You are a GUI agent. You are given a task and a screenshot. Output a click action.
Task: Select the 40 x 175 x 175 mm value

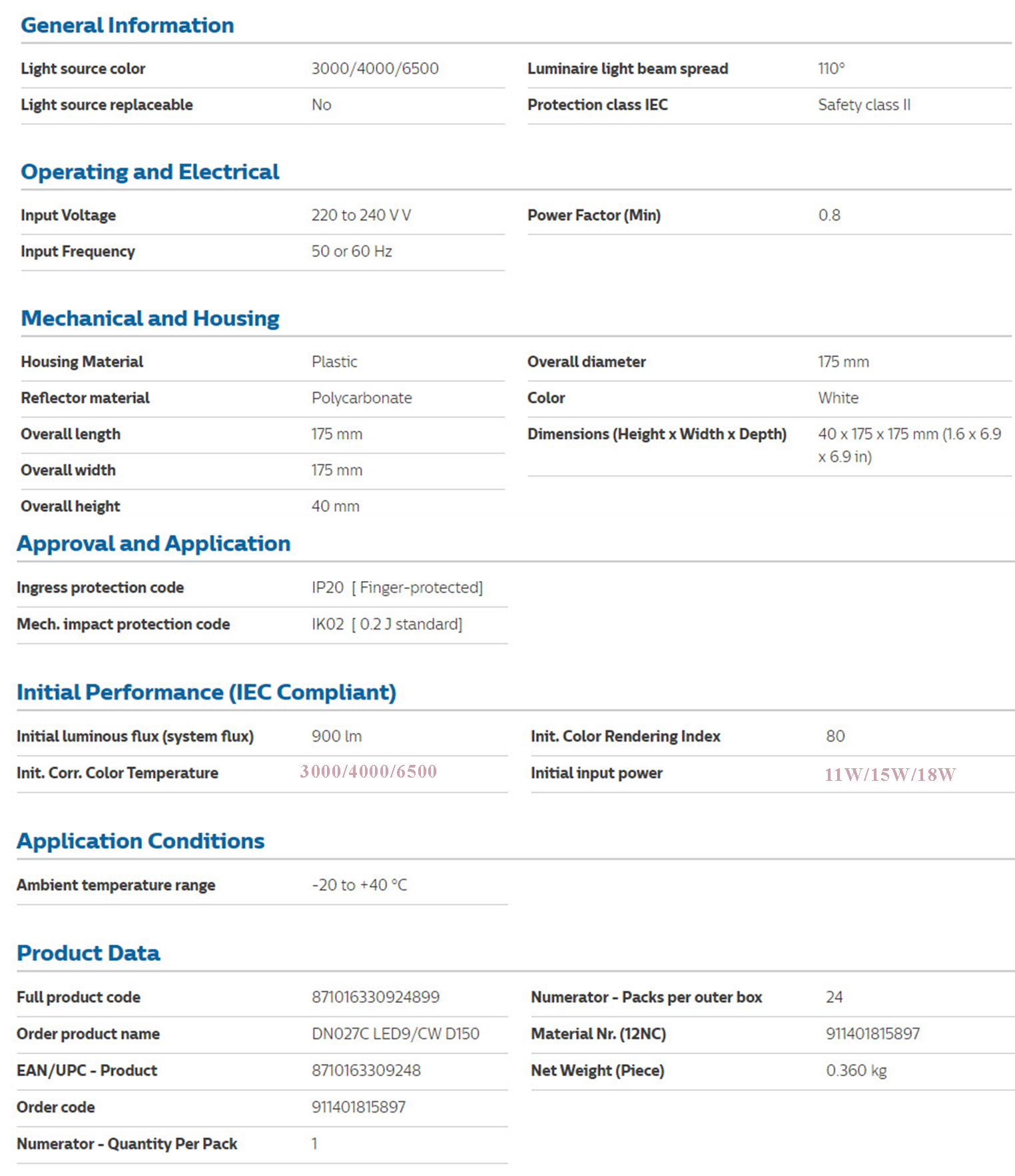910,445
